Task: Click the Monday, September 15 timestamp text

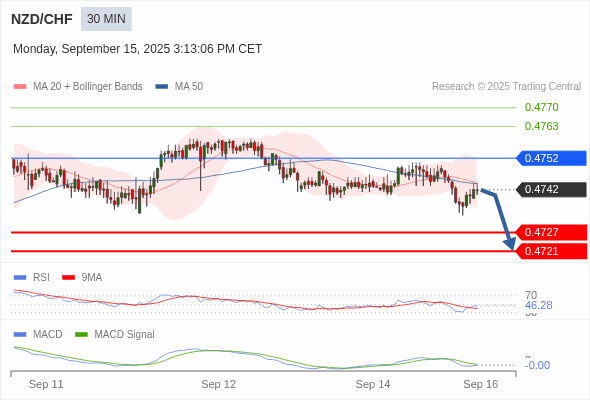Action: click(x=137, y=49)
